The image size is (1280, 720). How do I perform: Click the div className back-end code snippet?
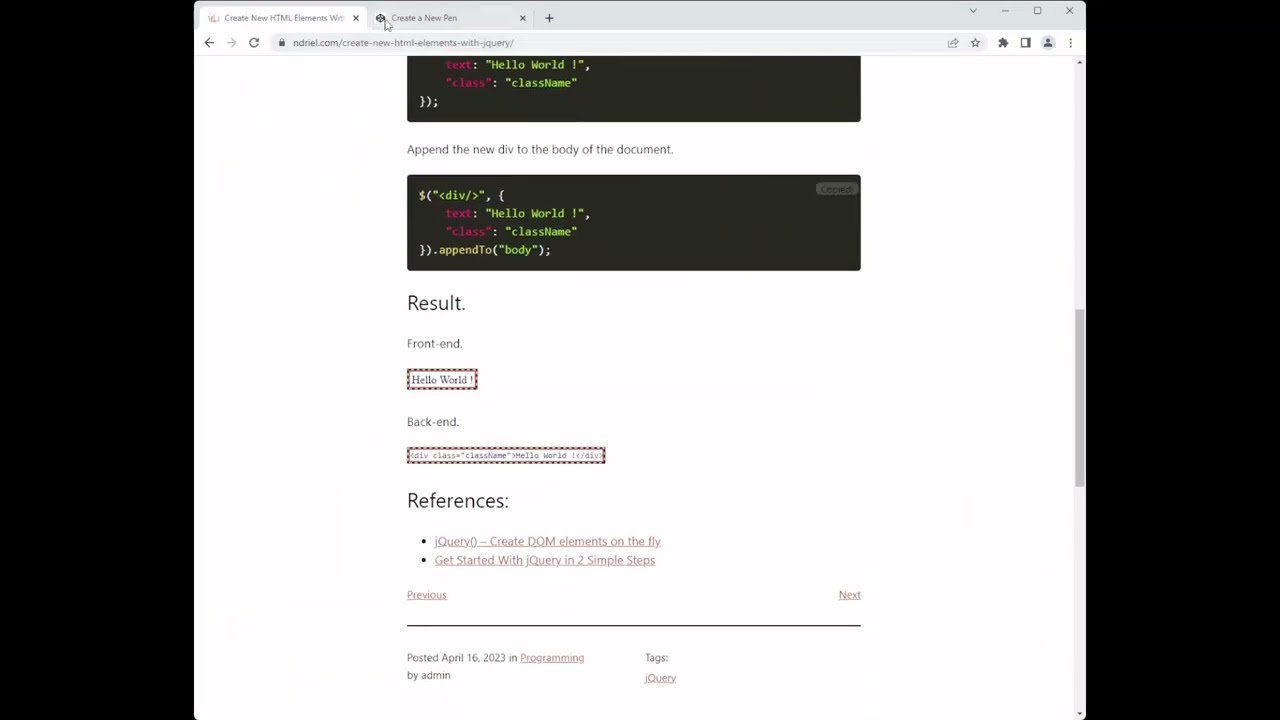click(x=506, y=455)
